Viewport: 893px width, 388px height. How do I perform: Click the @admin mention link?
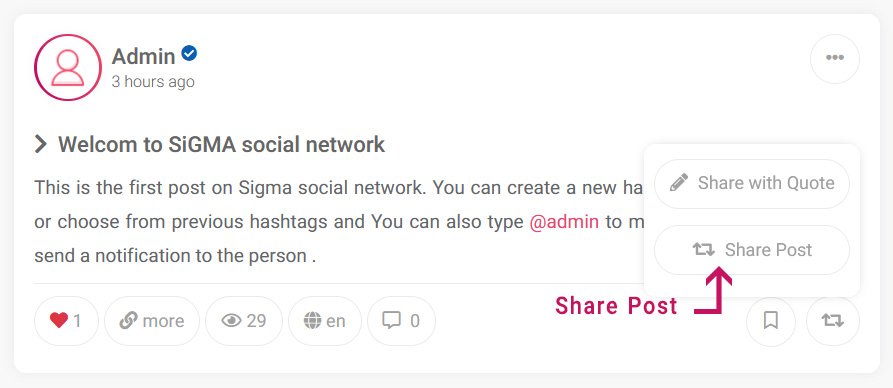[x=564, y=222]
